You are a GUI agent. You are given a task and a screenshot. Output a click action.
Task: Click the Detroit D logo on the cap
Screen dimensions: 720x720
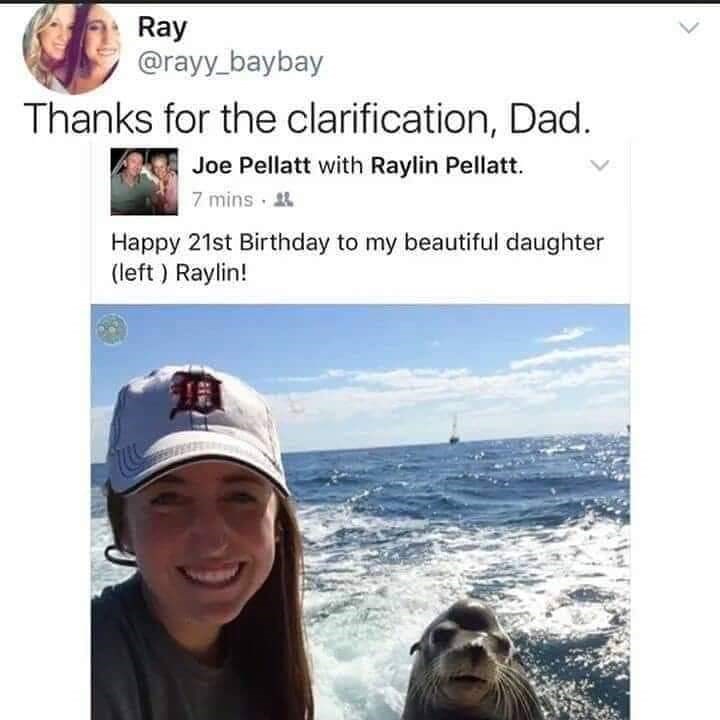(x=197, y=394)
